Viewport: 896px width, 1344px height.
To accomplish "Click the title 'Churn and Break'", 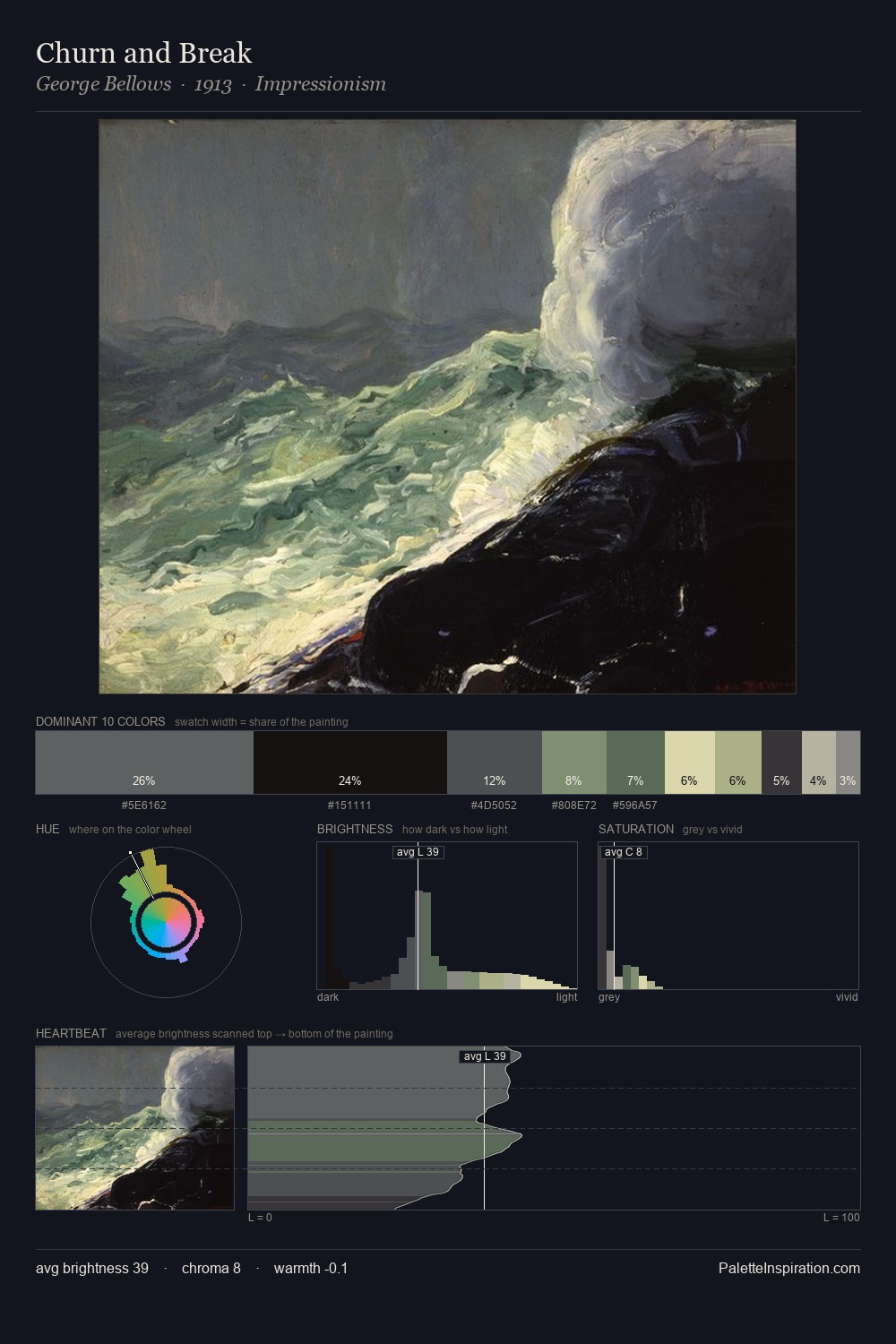I will (x=144, y=53).
